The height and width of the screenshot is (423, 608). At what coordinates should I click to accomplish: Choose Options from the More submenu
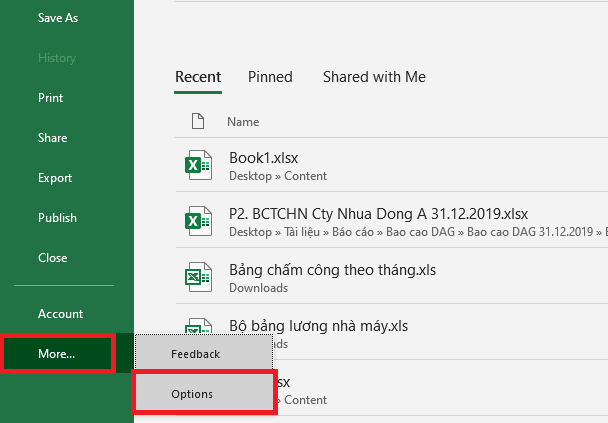[x=204, y=394]
